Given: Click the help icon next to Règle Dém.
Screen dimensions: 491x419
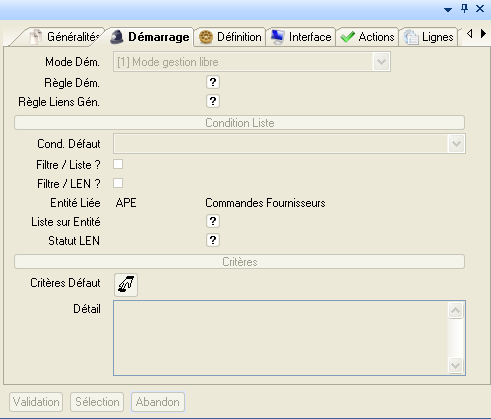Looking at the screenshot, I should coord(213,82).
